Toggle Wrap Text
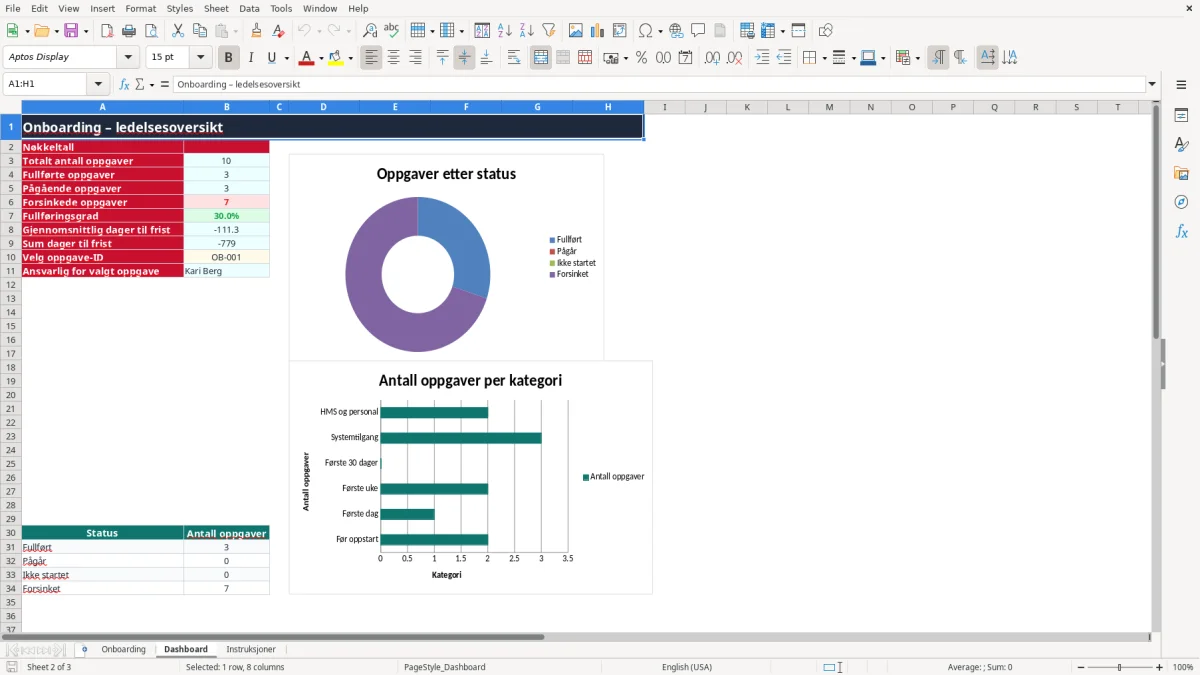Screen dimensions: 1200x675 (x=514, y=58)
